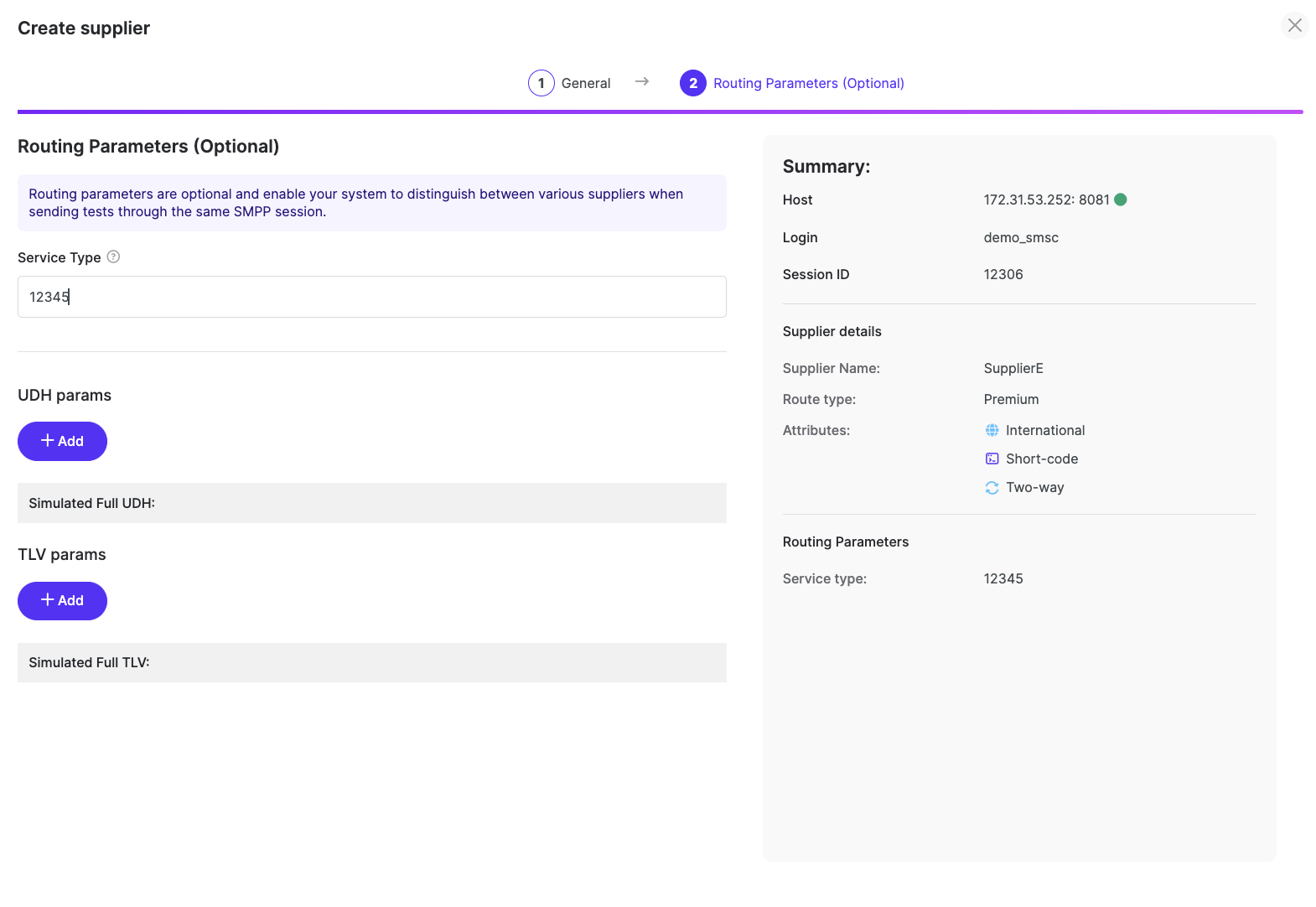
Task: Click the routing parameters info banner
Action: [371, 203]
